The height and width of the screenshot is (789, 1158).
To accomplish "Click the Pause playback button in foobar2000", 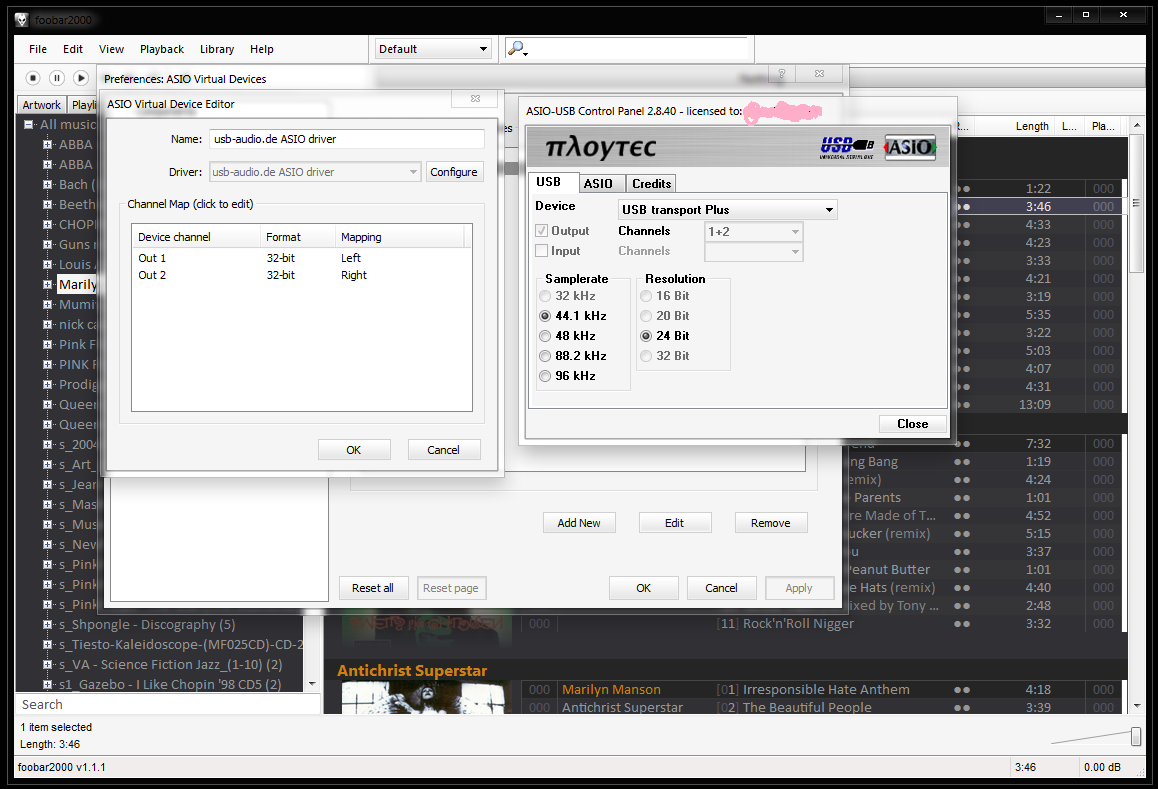I will click(57, 78).
